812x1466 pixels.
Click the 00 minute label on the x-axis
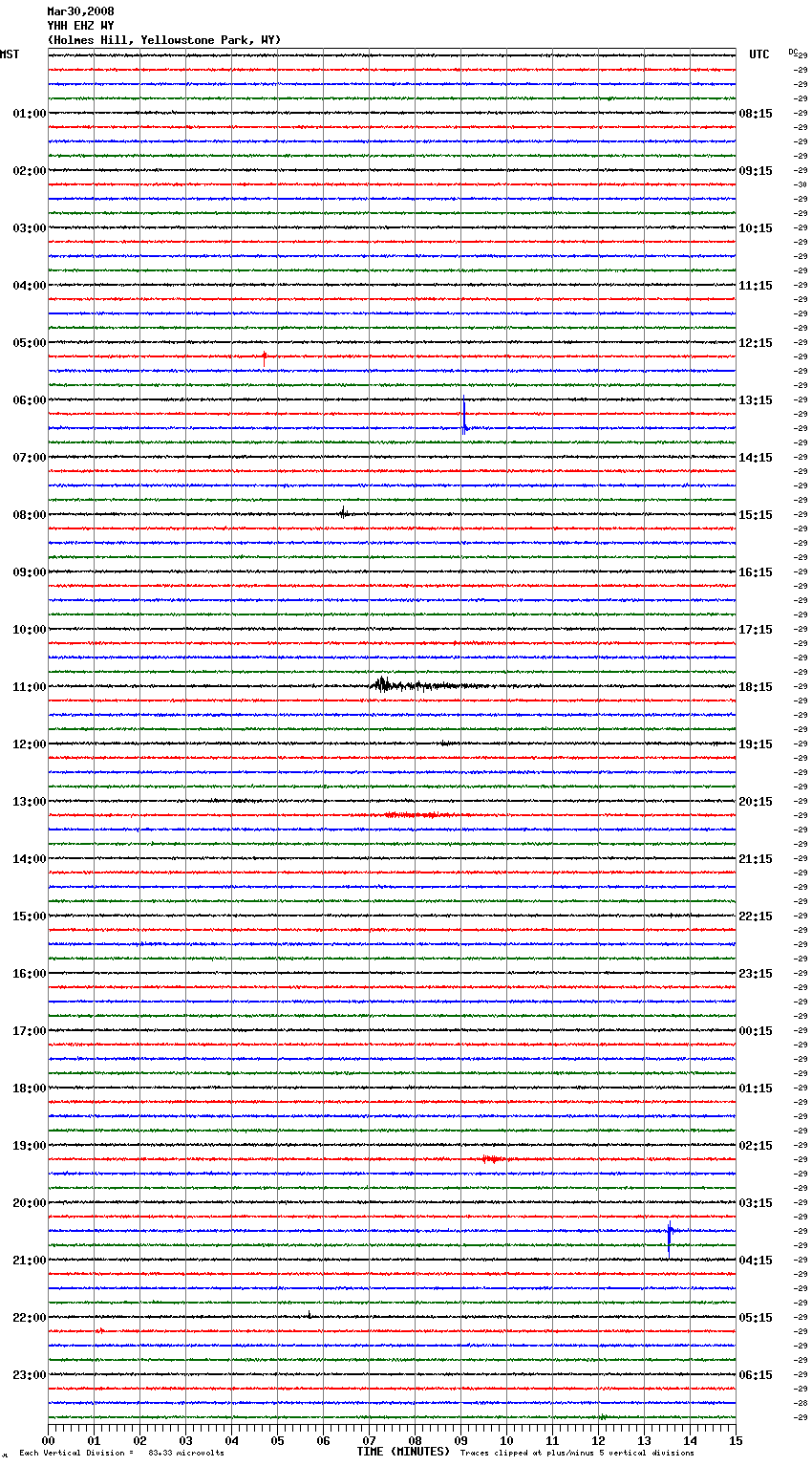click(48, 1441)
